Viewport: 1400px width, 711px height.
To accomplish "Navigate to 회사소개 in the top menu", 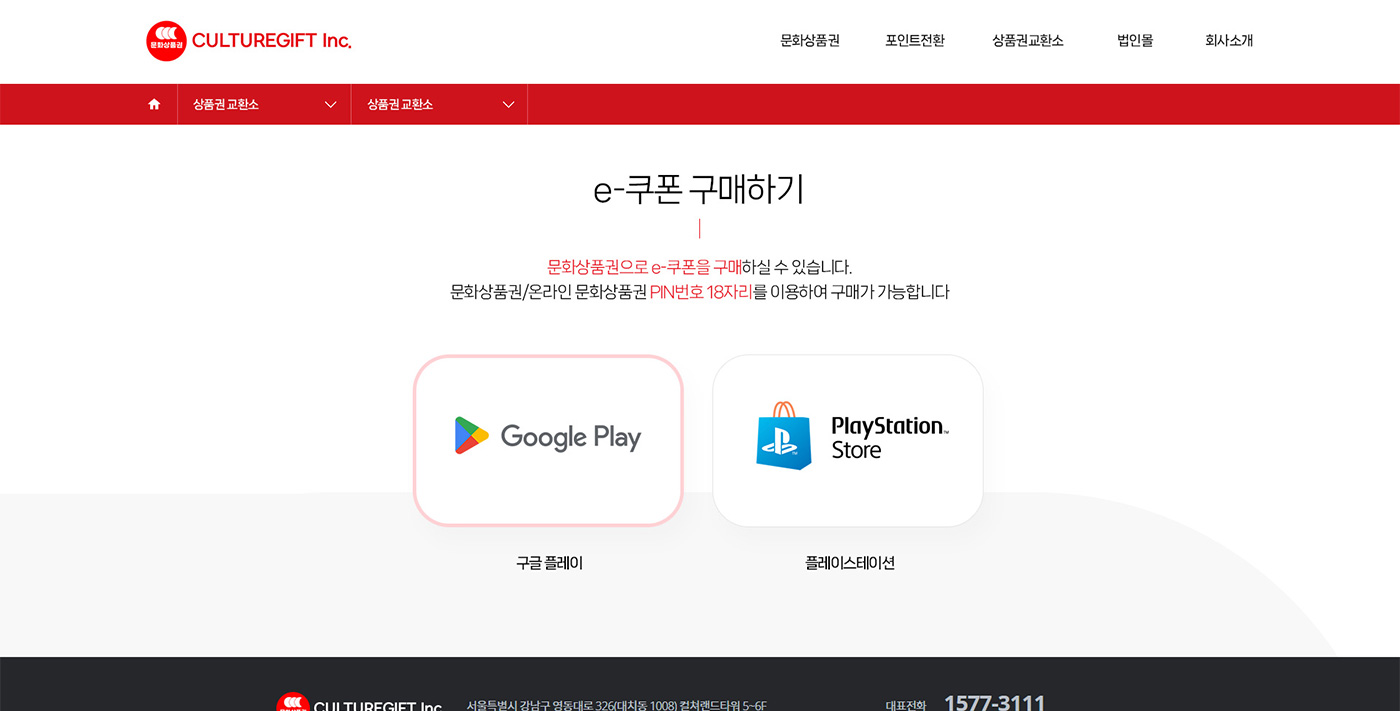I will pyautogui.click(x=1229, y=41).
